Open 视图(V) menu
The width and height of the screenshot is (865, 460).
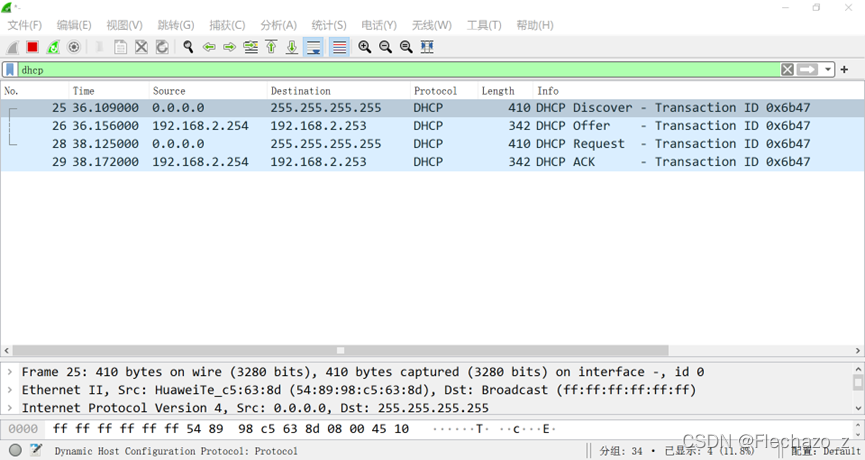tap(125, 25)
